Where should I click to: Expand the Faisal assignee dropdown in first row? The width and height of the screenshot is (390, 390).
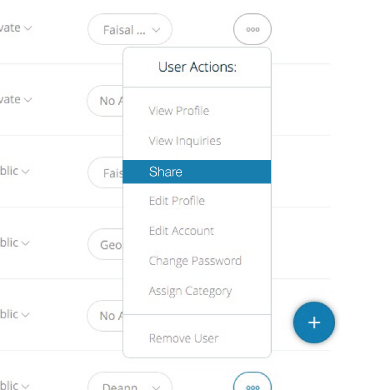coord(130,29)
